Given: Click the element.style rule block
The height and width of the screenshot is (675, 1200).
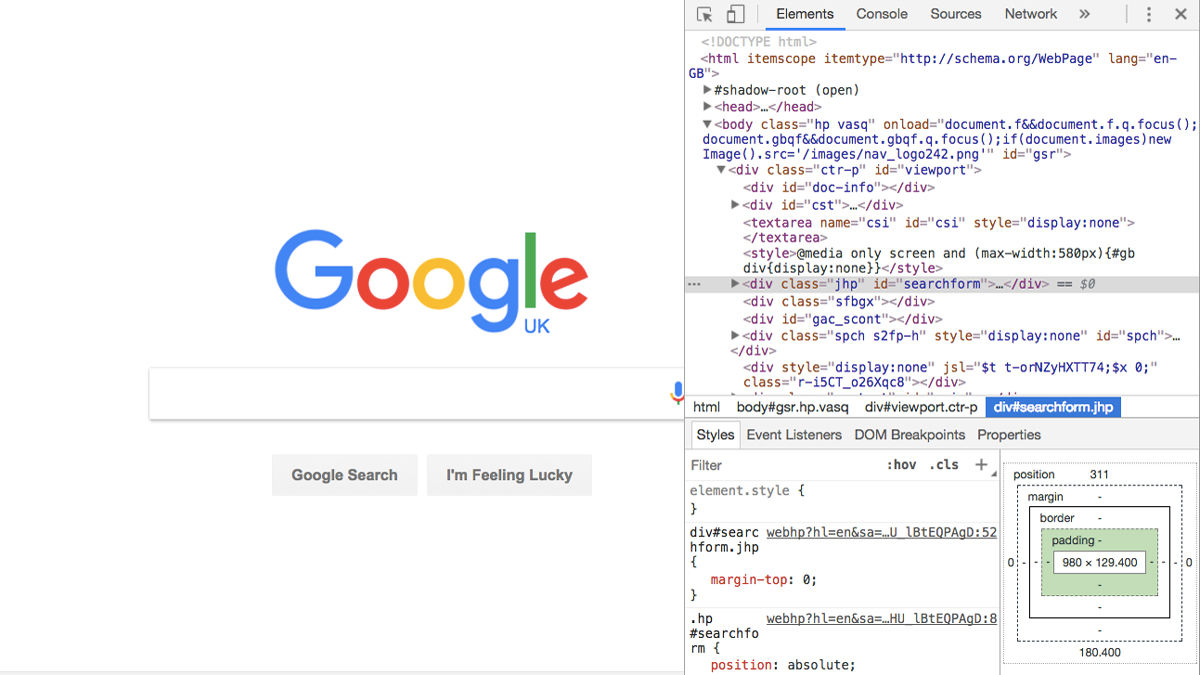Looking at the screenshot, I should [746, 499].
